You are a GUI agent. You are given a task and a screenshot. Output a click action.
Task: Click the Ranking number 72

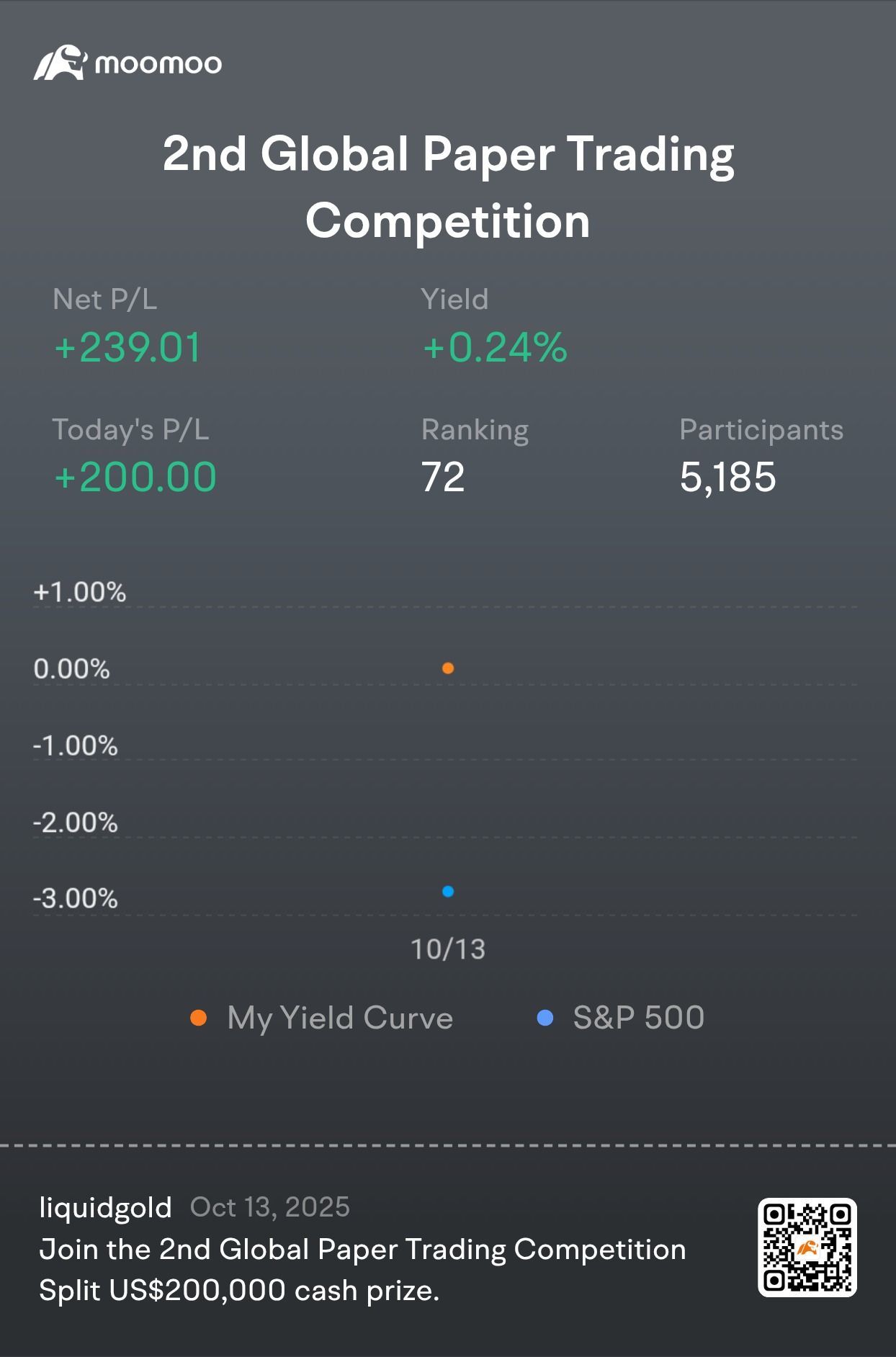tap(443, 477)
